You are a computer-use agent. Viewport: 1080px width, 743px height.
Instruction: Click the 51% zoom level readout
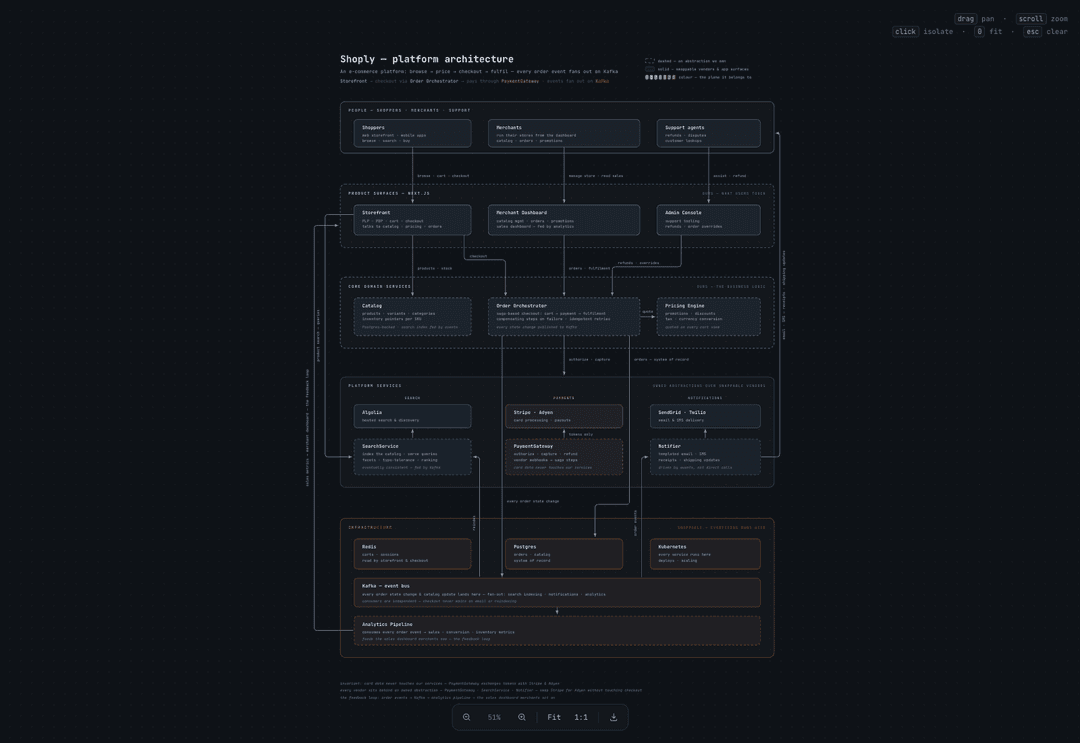[494, 717]
